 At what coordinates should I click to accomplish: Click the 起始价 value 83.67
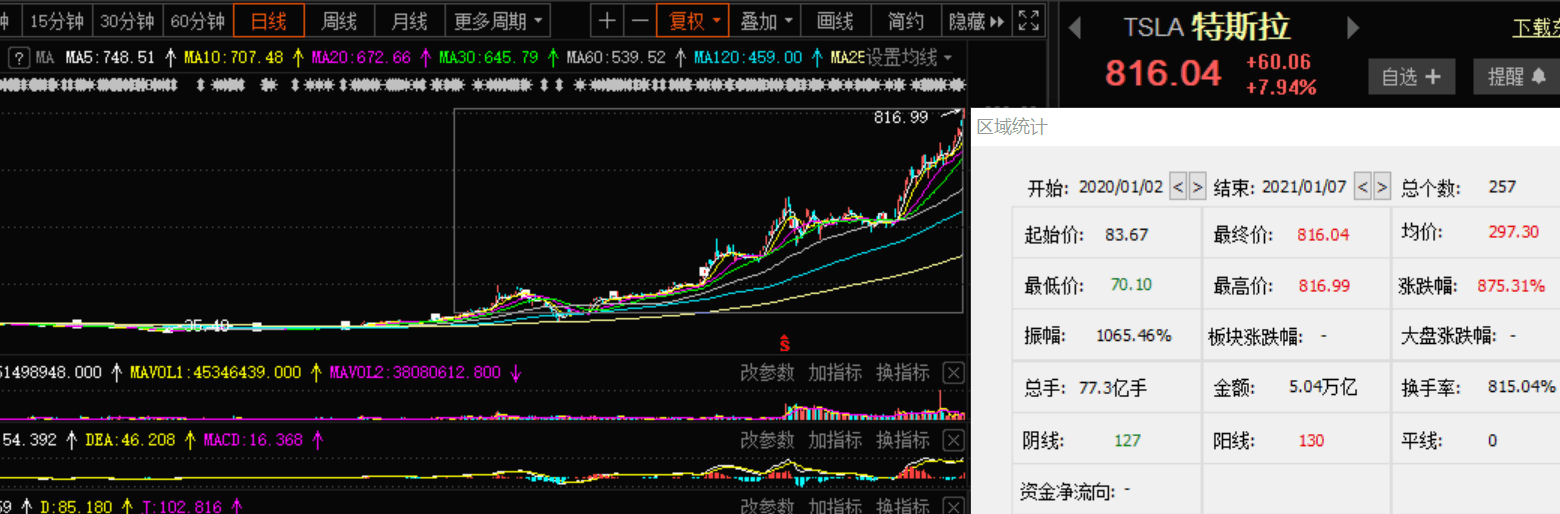pos(1127,235)
